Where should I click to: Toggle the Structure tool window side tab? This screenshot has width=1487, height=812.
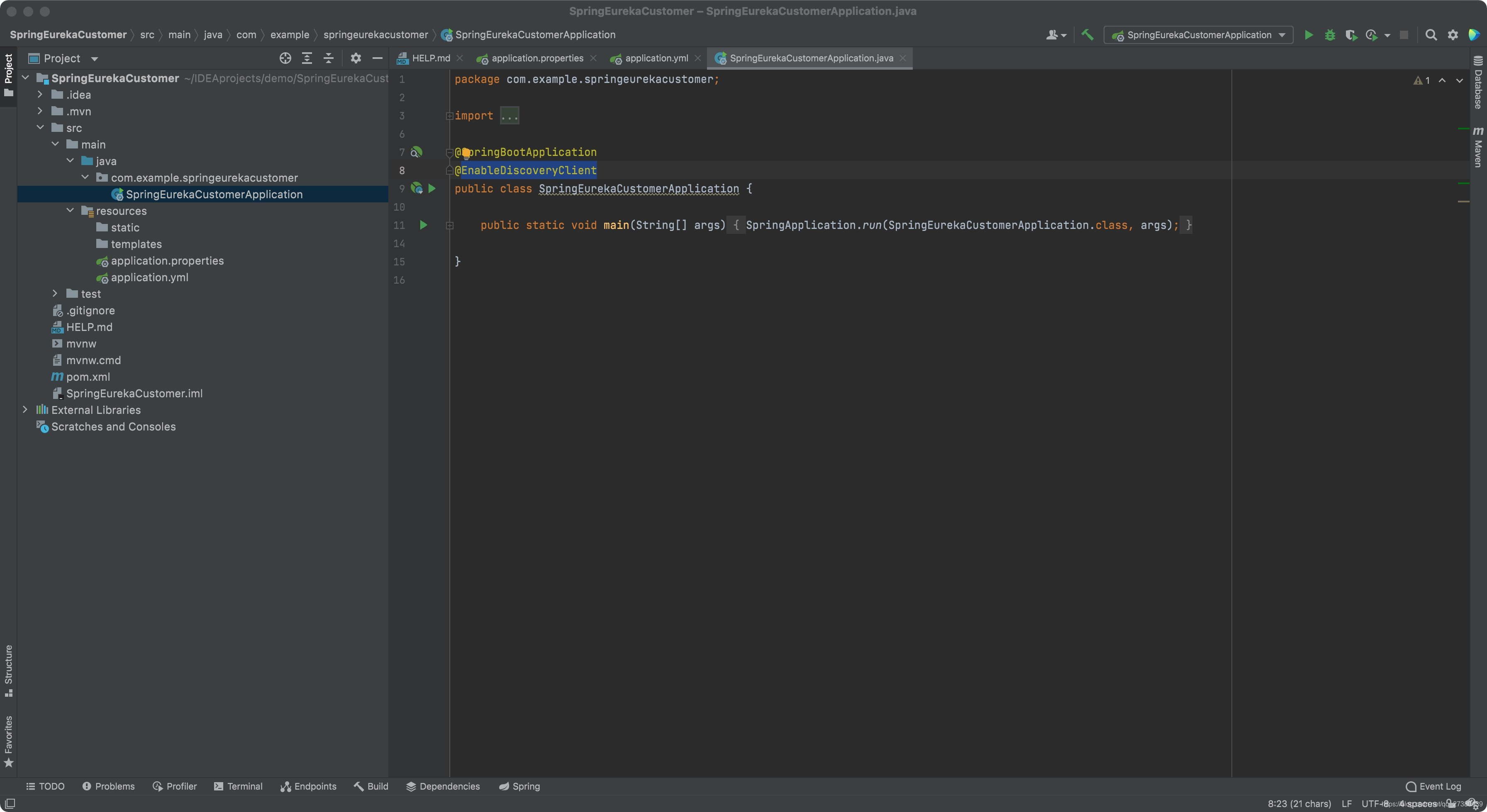click(9, 669)
